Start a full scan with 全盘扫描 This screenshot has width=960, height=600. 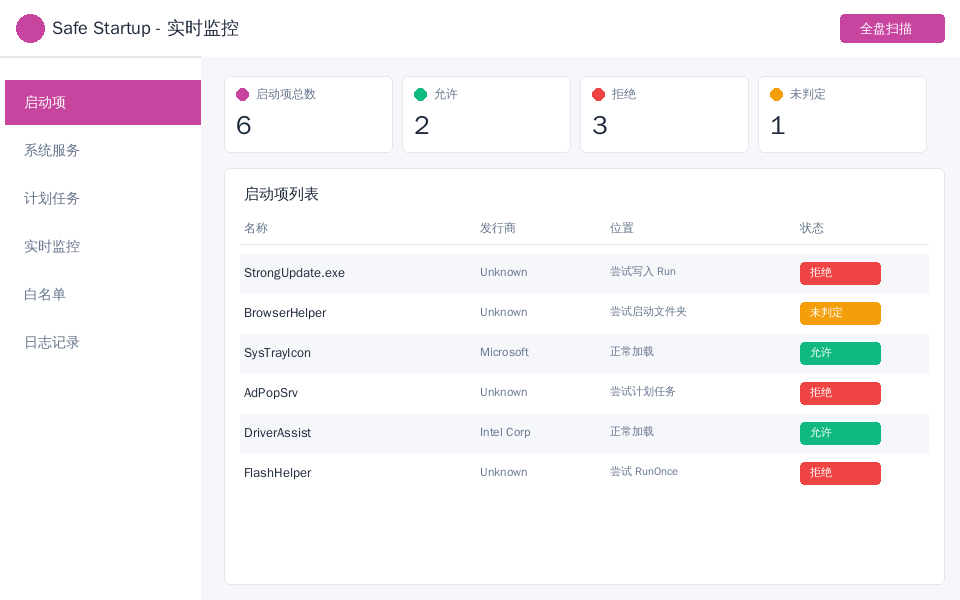click(x=892, y=29)
